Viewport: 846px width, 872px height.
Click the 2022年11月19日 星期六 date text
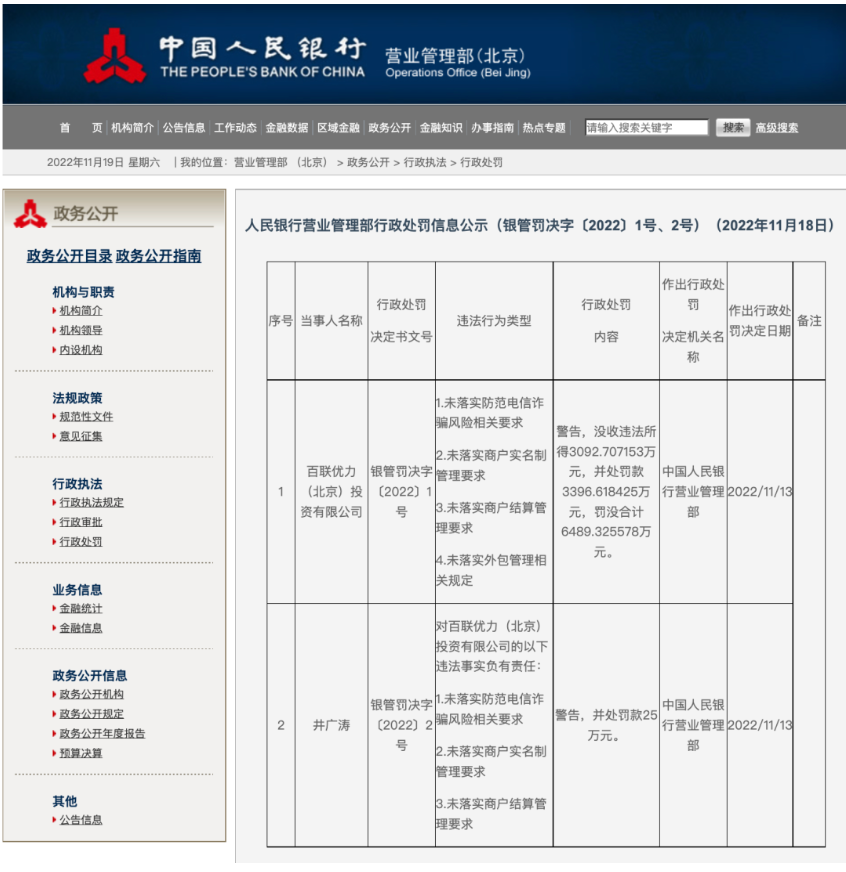[x=103, y=162]
